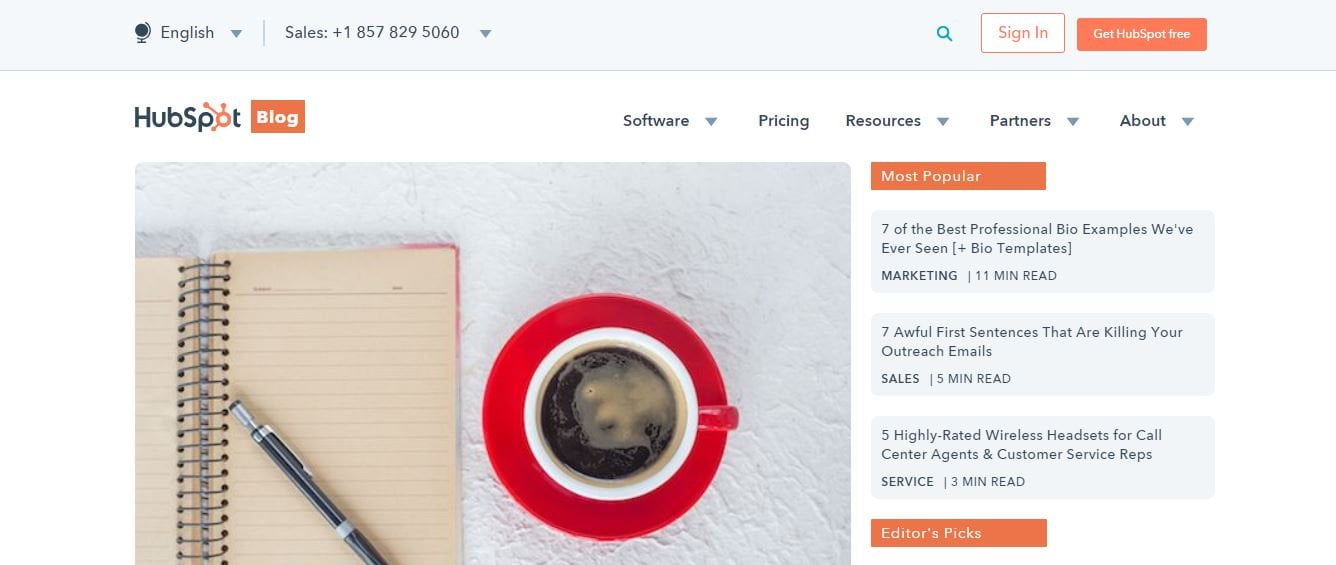Viewport: 1336px width, 565px height.
Task: Expand the Resources menu arrow
Action: coord(942,122)
